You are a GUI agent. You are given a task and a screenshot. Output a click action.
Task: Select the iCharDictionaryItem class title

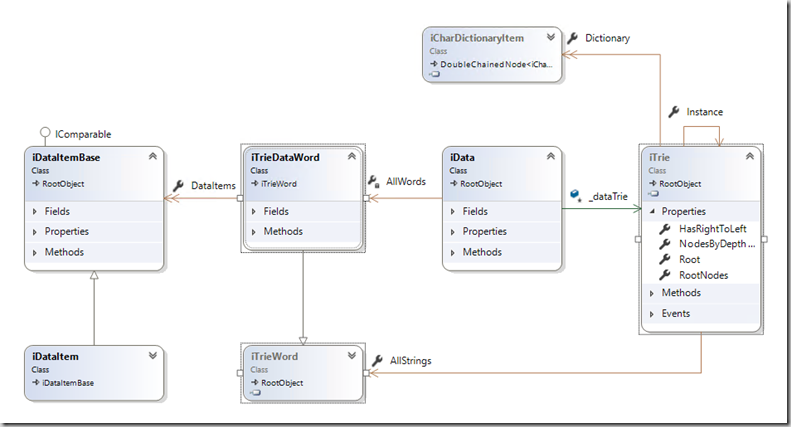tap(477, 38)
